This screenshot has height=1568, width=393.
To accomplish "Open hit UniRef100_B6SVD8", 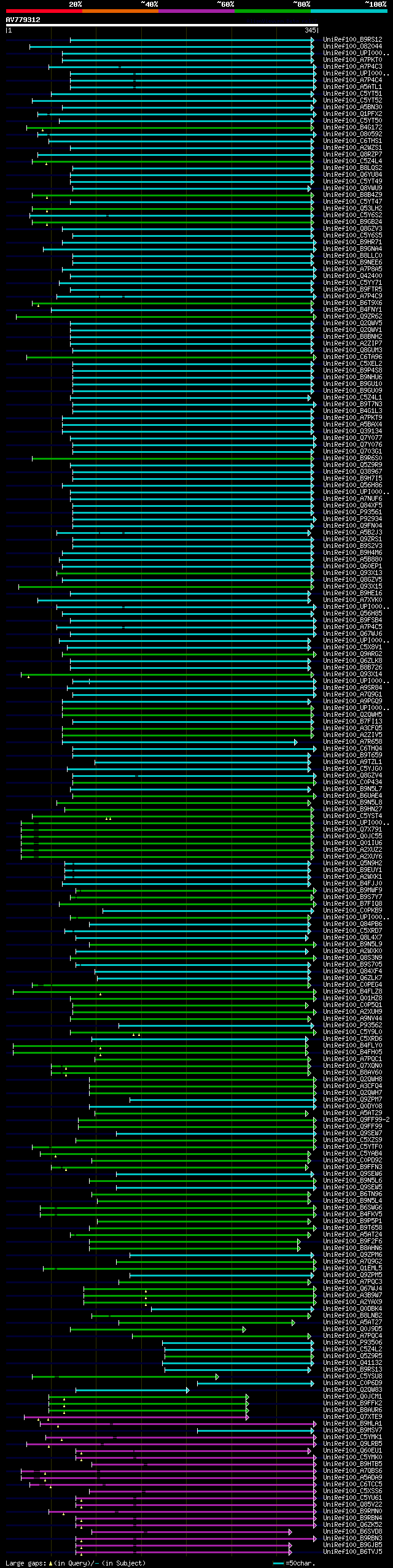I will [352, 1532].
